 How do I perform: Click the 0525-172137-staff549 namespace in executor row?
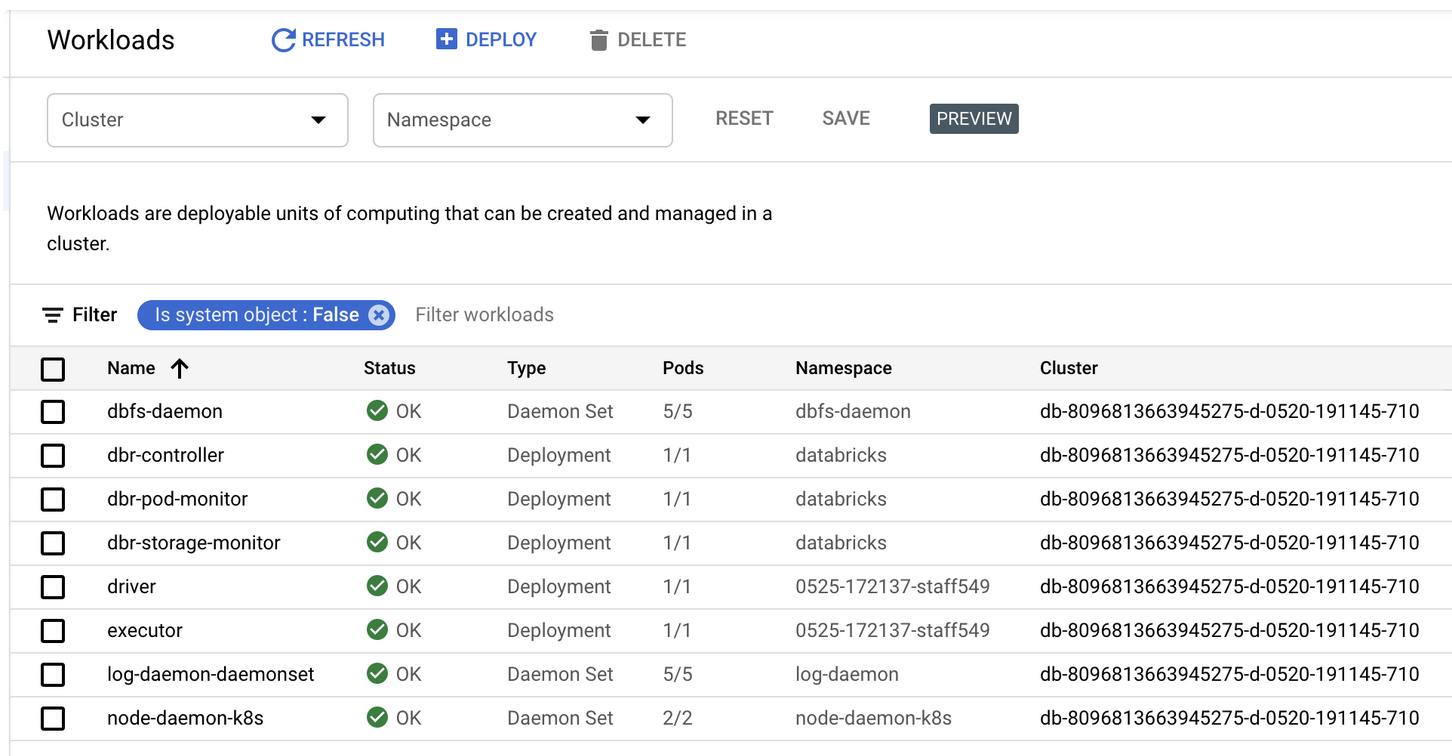(893, 631)
